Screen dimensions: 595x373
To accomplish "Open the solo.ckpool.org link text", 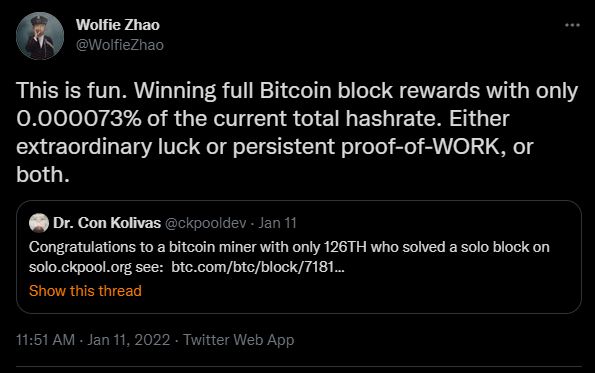I will [80, 268].
